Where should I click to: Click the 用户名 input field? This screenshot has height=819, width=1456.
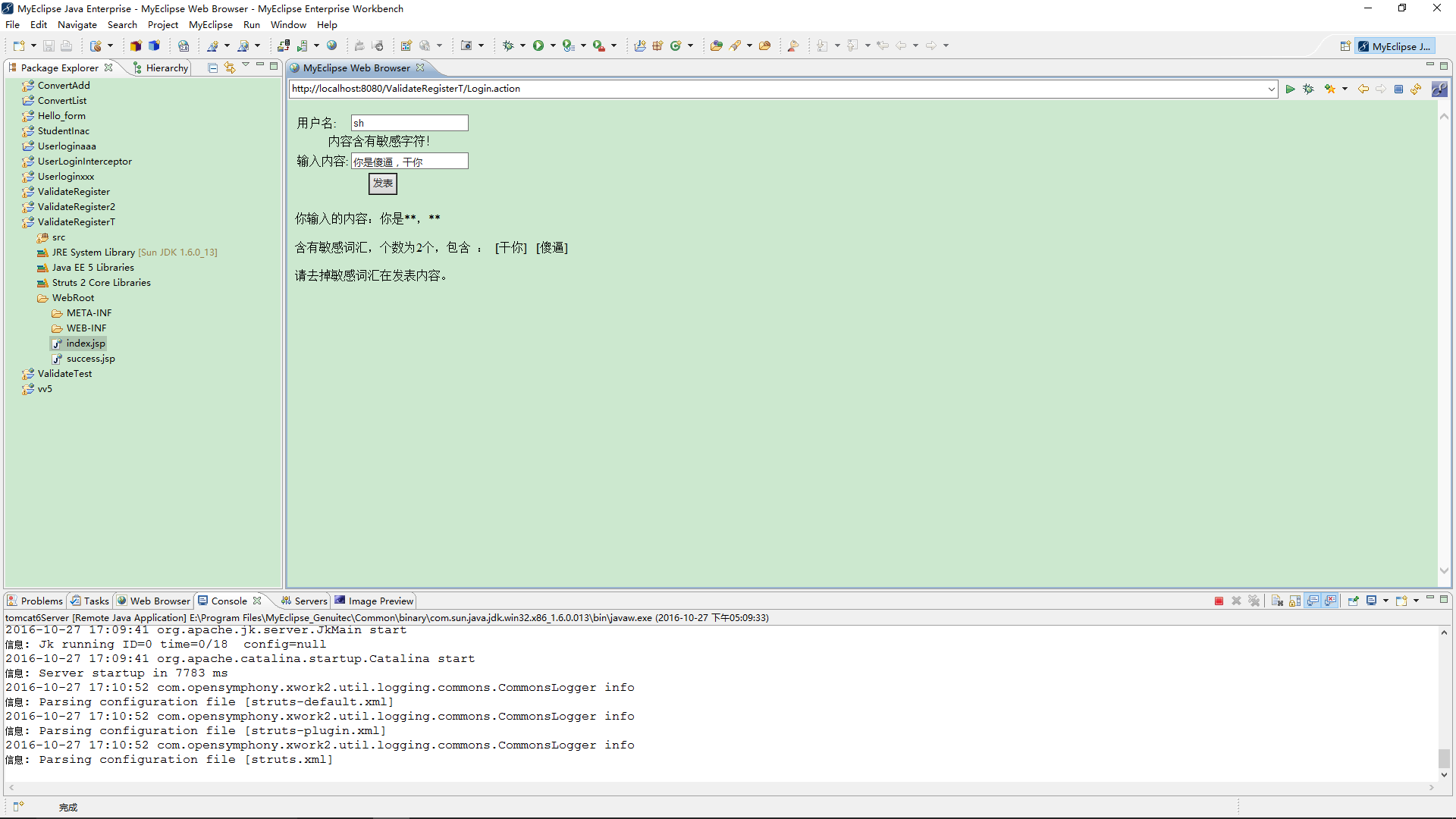[409, 123]
